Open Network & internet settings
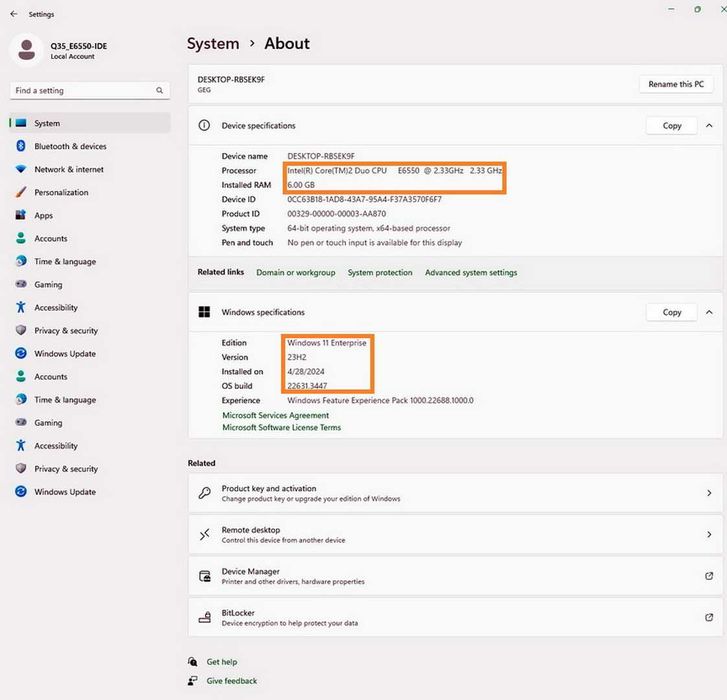Image resolution: width=727 pixels, height=700 pixels. click(68, 169)
